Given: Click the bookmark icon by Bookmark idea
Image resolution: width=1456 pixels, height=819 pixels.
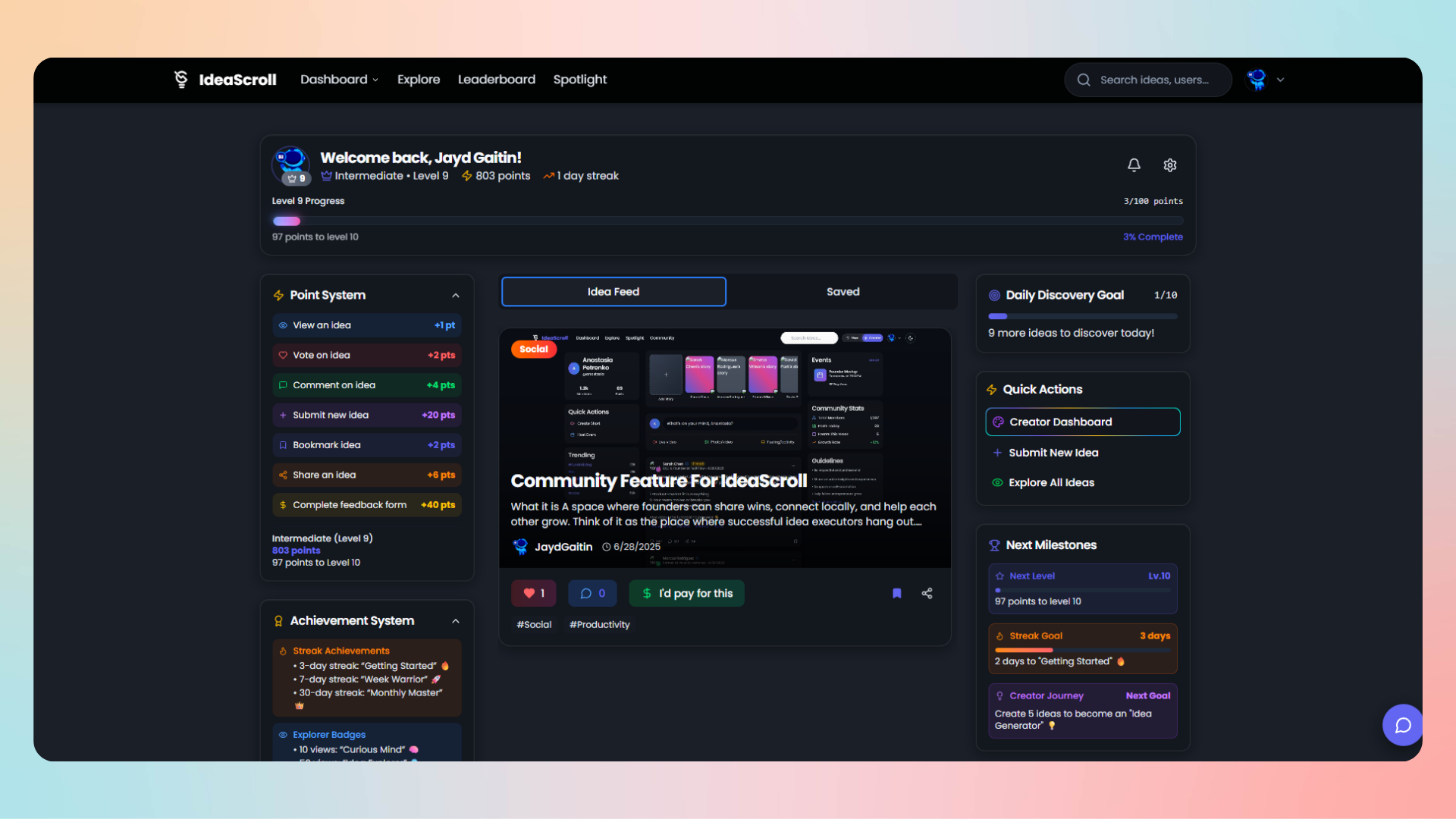Looking at the screenshot, I should 283,445.
